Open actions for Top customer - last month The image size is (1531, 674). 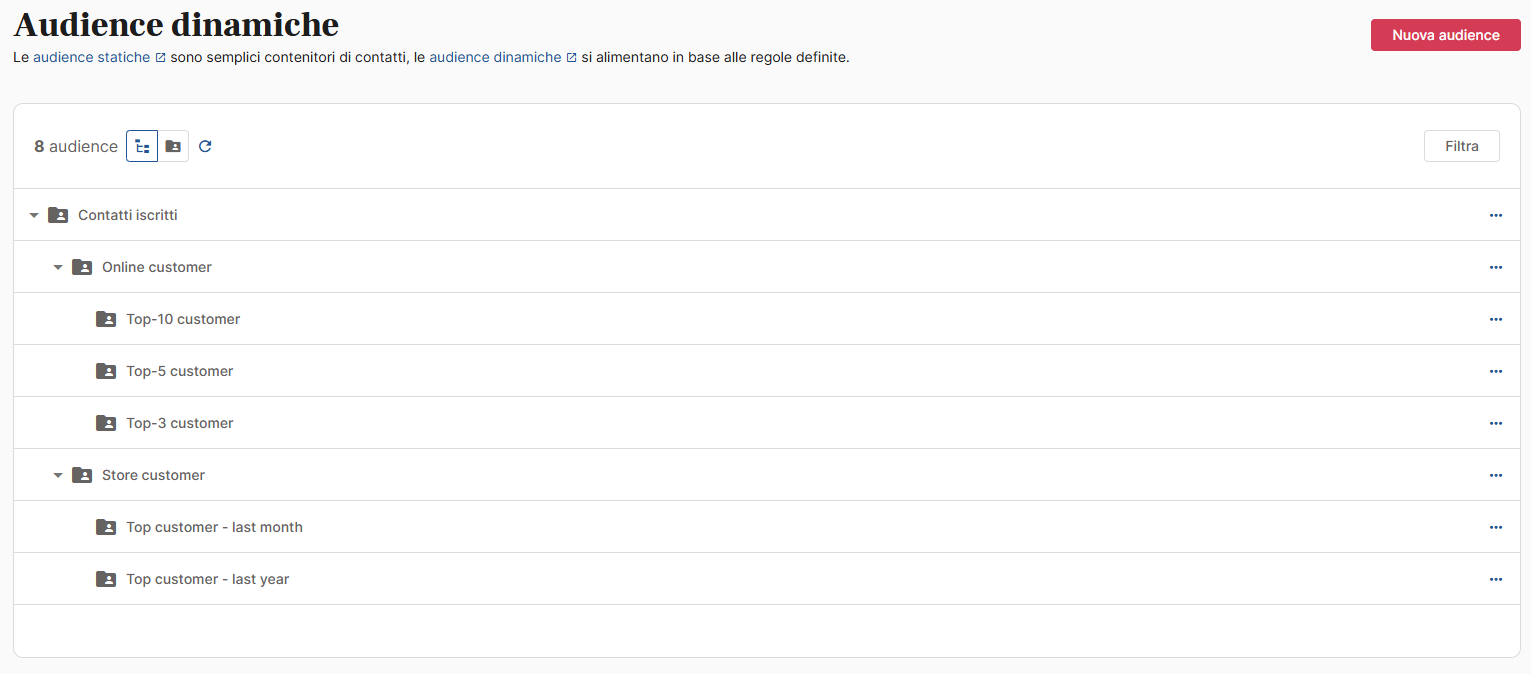pos(1495,527)
